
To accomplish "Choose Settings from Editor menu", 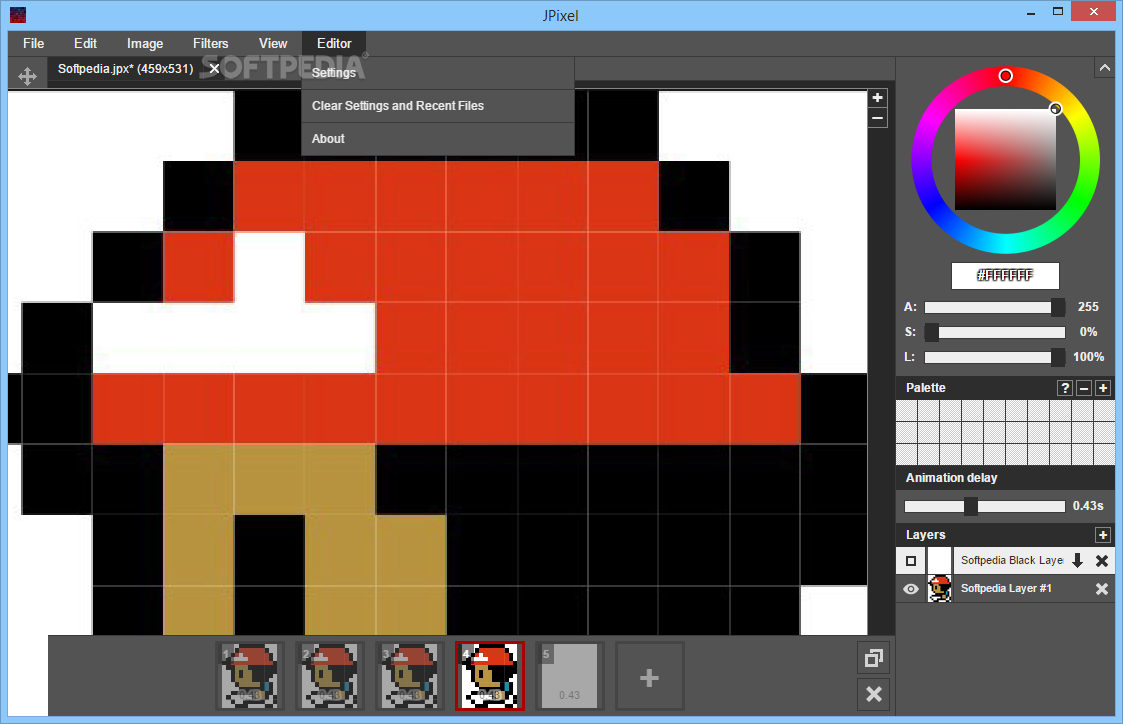I will click(x=438, y=73).
